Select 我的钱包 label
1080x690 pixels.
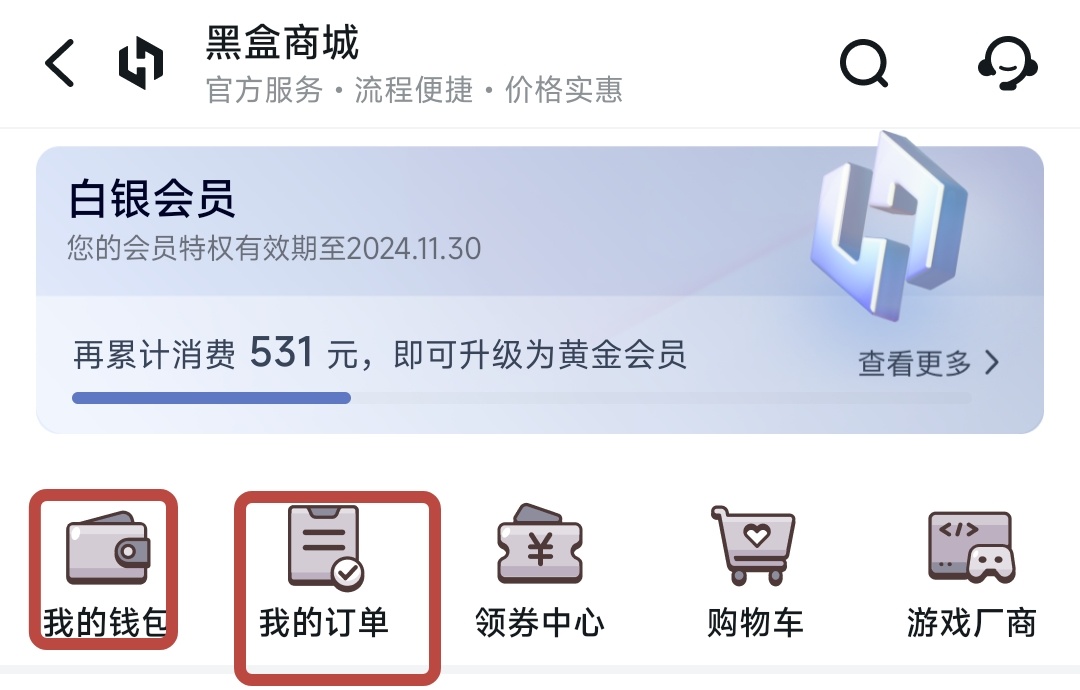pyautogui.click(x=105, y=623)
